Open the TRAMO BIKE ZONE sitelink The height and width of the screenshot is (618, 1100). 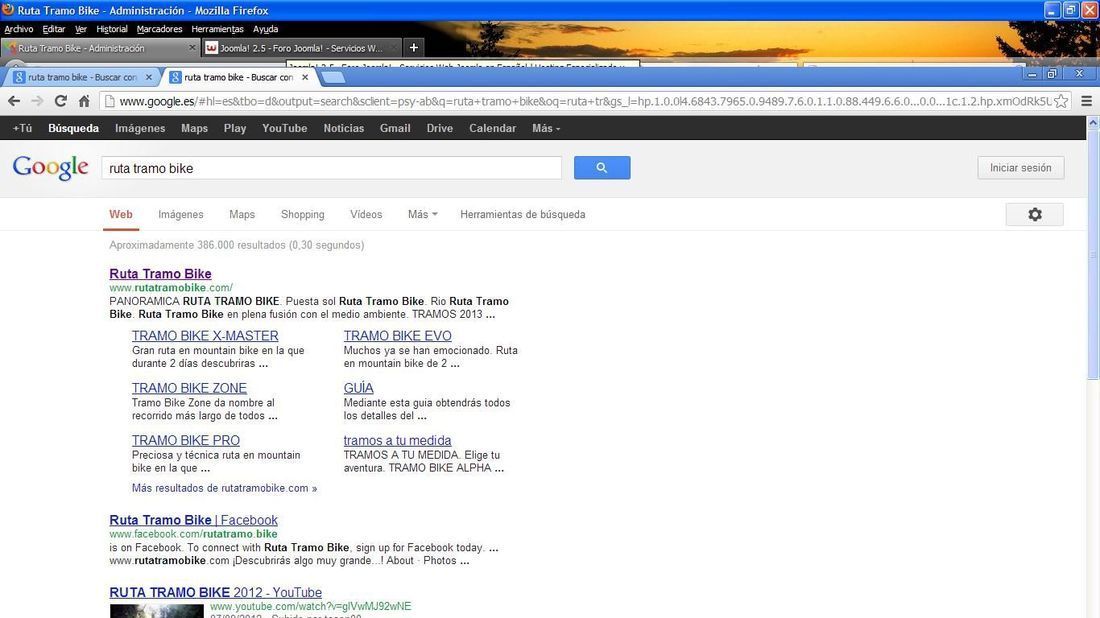point(189,388)
